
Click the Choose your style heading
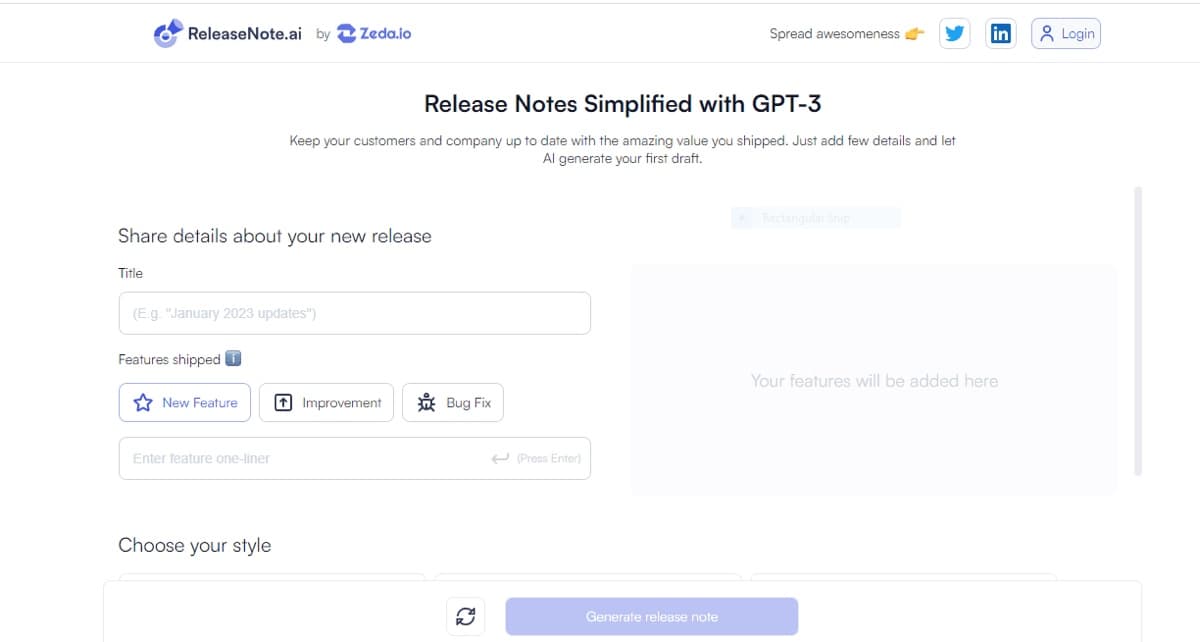tap(195, 545)
